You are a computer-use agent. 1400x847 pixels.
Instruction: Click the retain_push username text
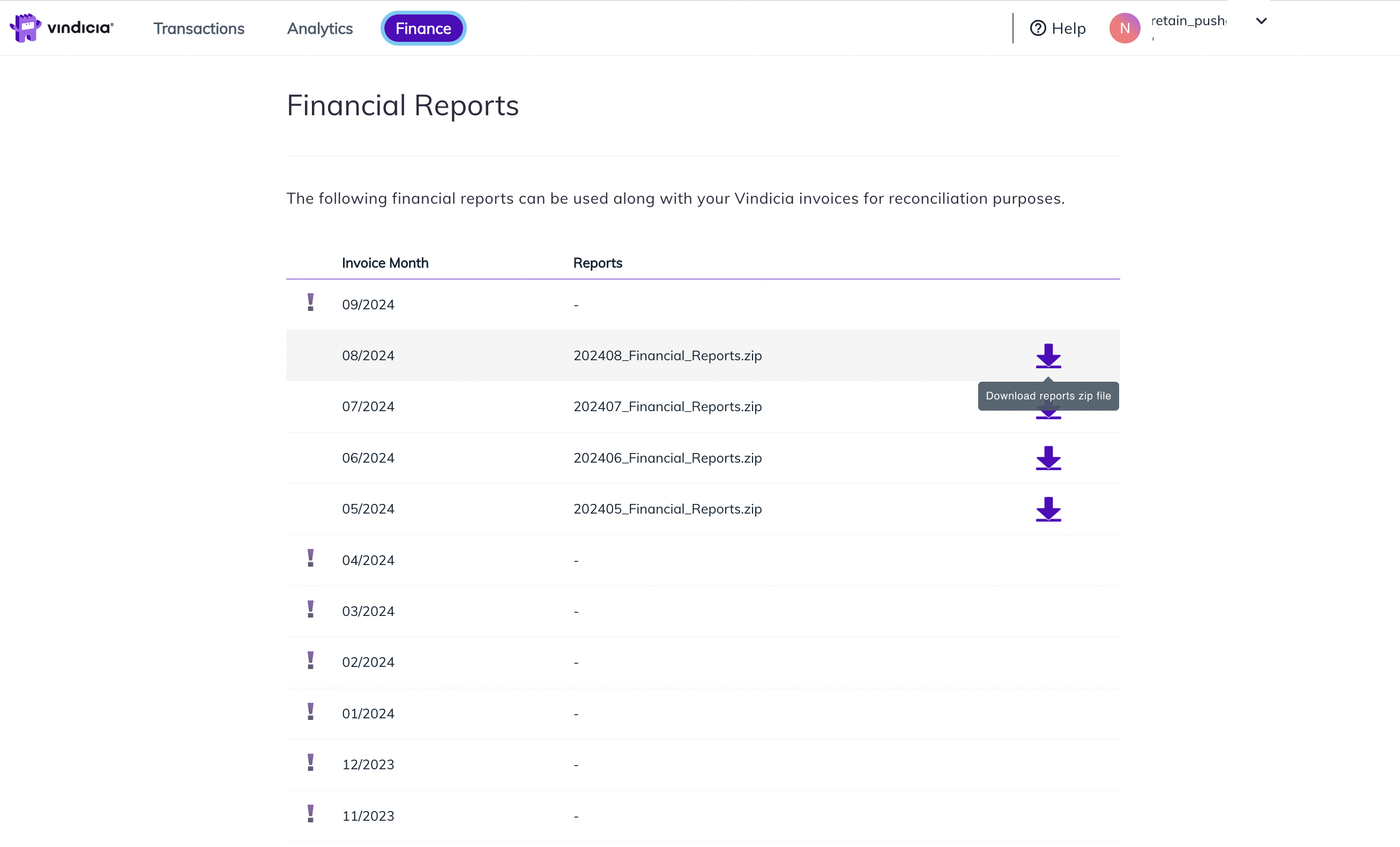point(1189,21)
